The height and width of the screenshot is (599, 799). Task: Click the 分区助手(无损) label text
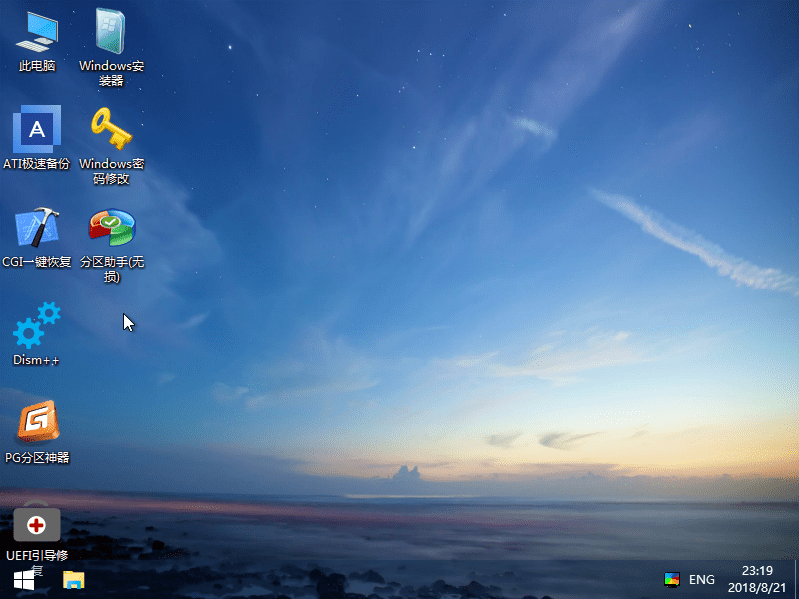tap(112, 269)
